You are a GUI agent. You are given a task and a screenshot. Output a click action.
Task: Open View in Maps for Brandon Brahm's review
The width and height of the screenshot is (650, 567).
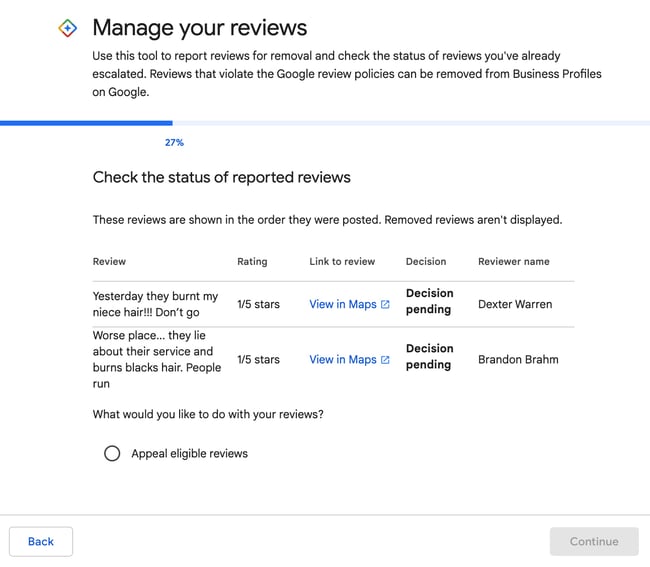tap(343, 360)
